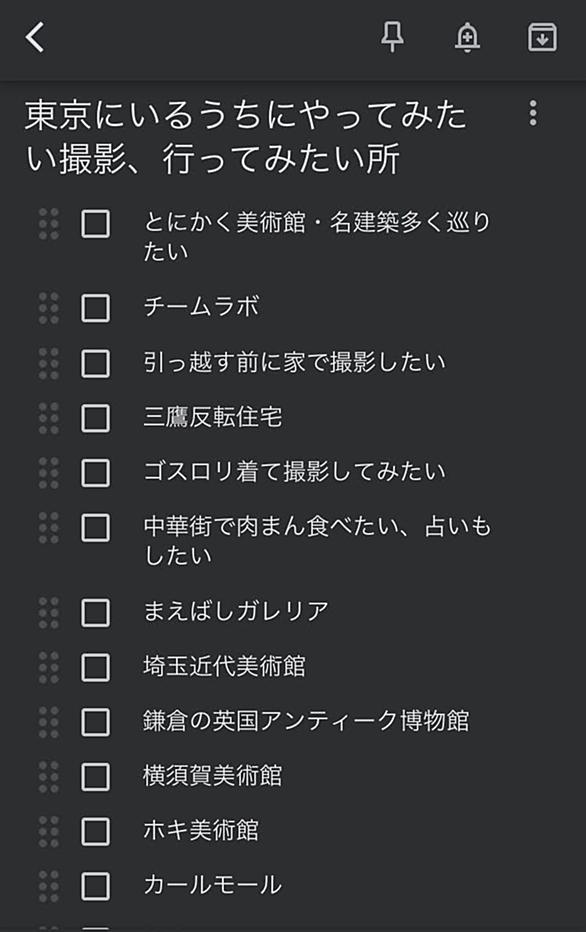Check off the 横須賀美術館 item
Screen dimensions: 586x932
pos(95,777)
